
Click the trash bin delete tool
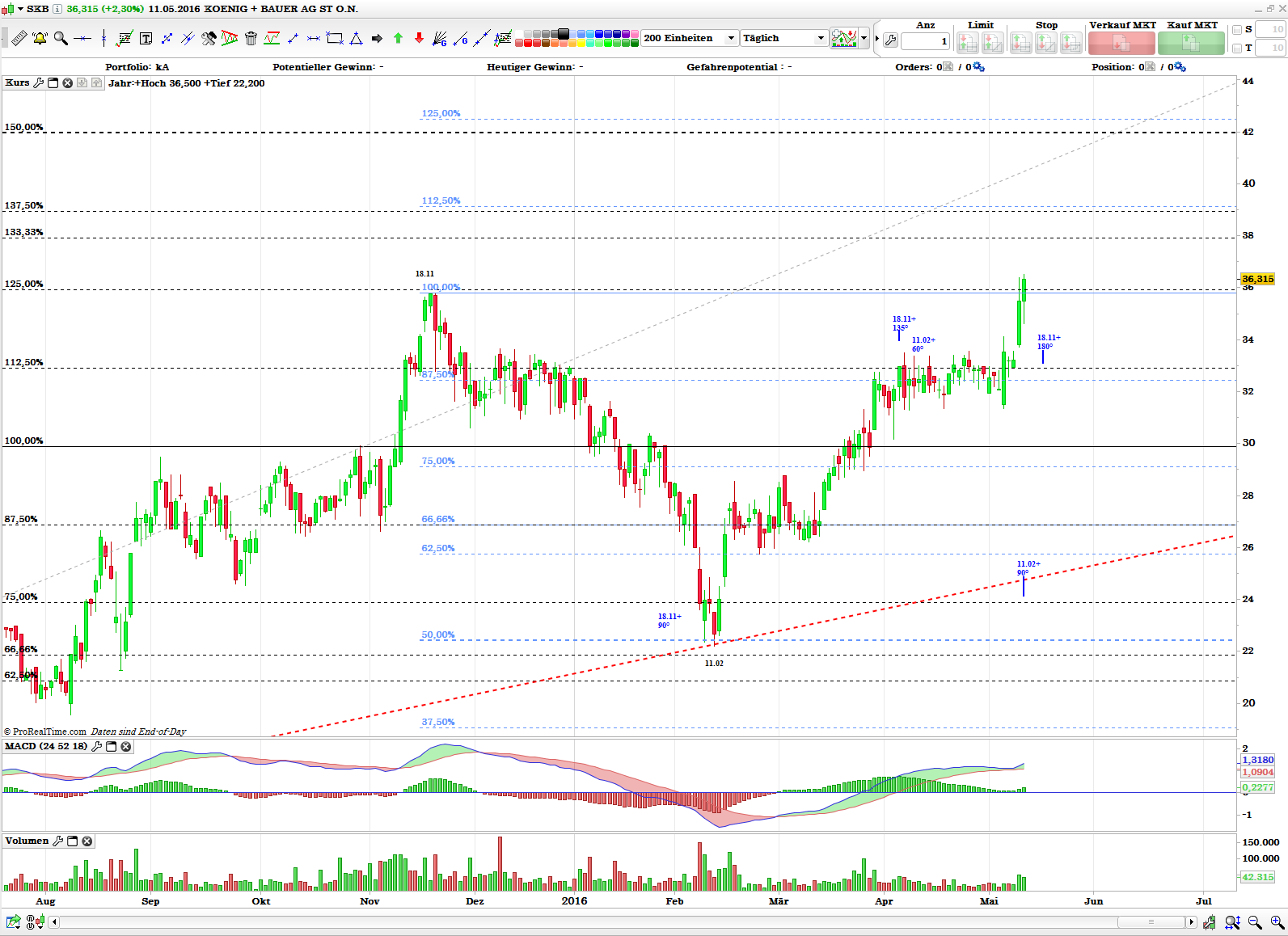click(x=251, y=38)
